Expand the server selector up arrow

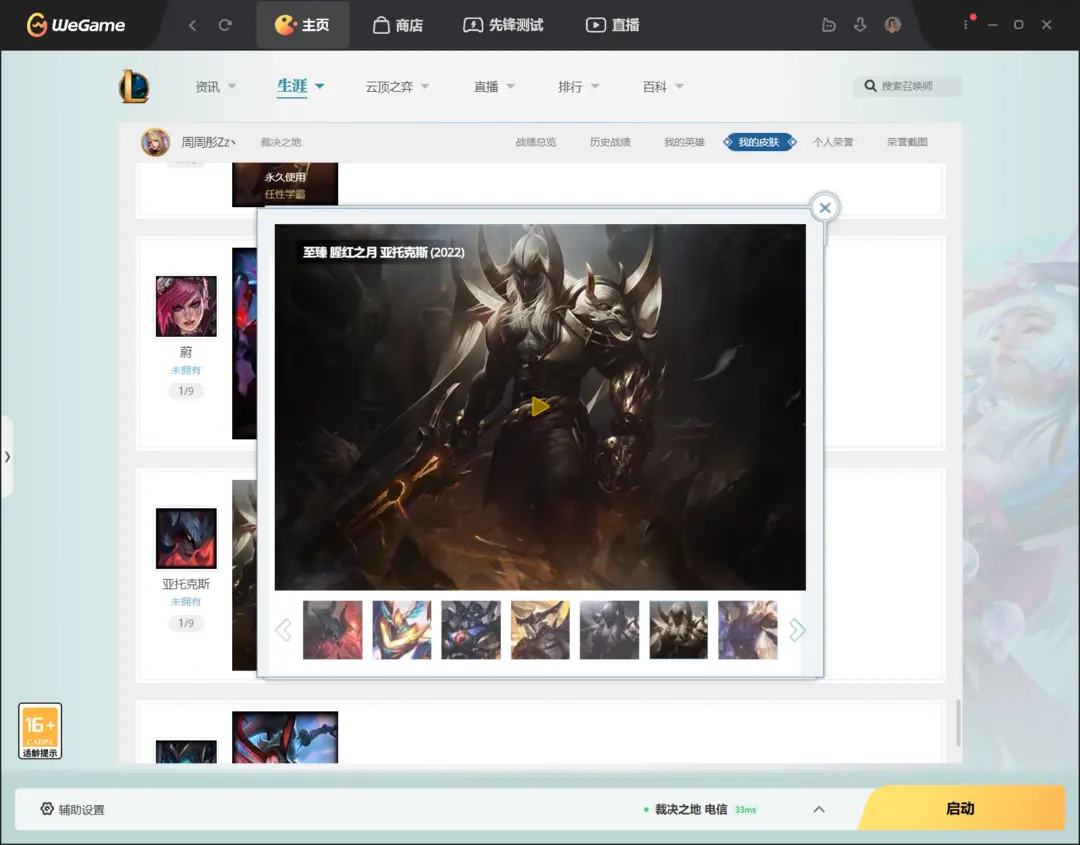click(819, 809)
